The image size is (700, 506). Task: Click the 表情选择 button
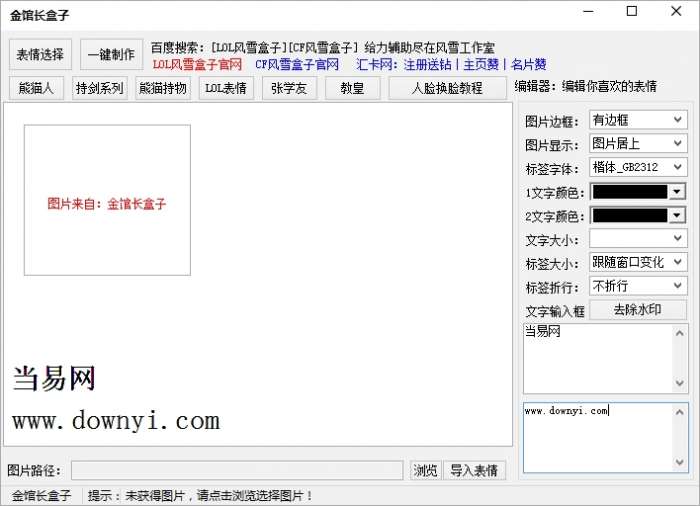[x=40, y=54]
